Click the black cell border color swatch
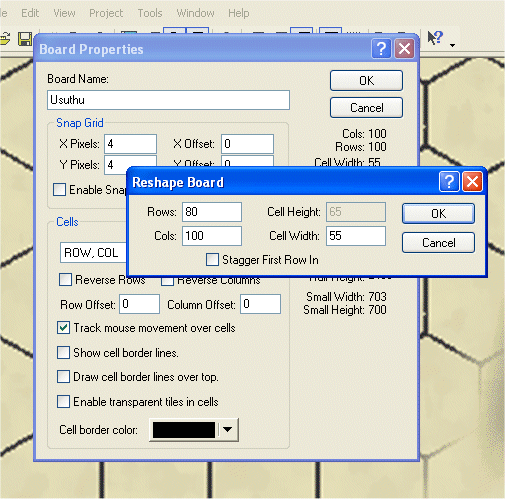 (184, 430)
